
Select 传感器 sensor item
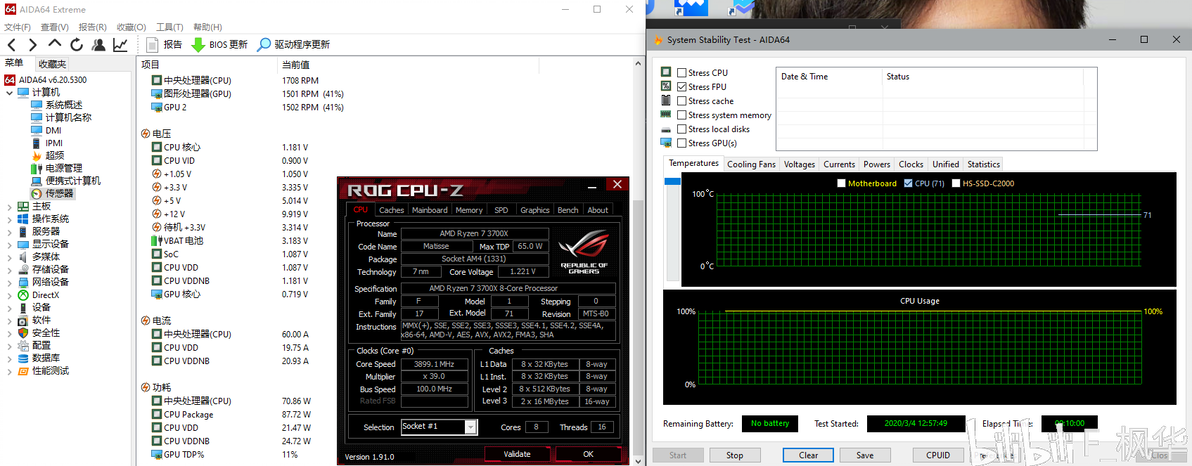(52, 194)
